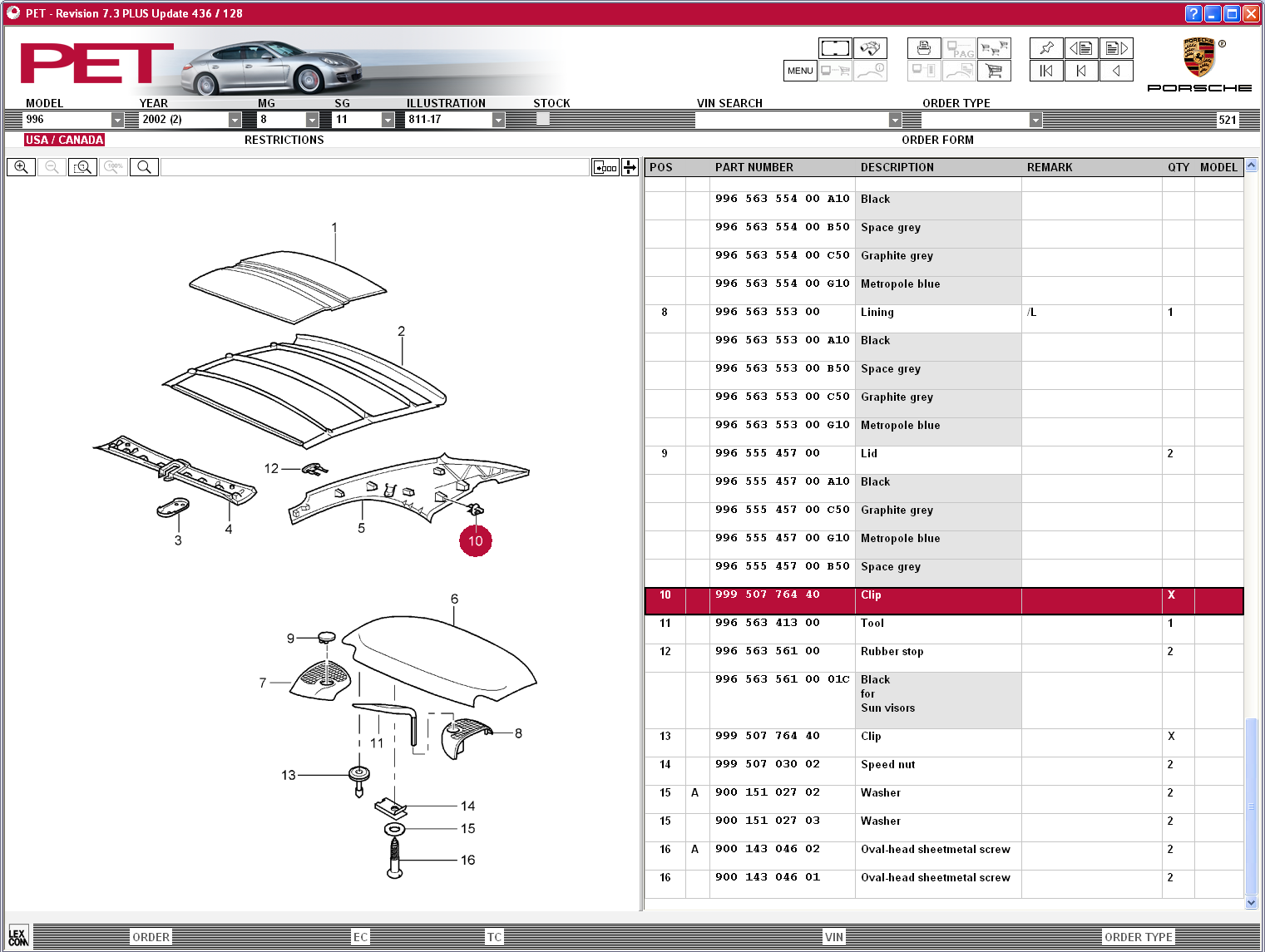Click the multiple shopping carts icon
The height and width of the screenshot is (952, 1265).
[994, 48]
